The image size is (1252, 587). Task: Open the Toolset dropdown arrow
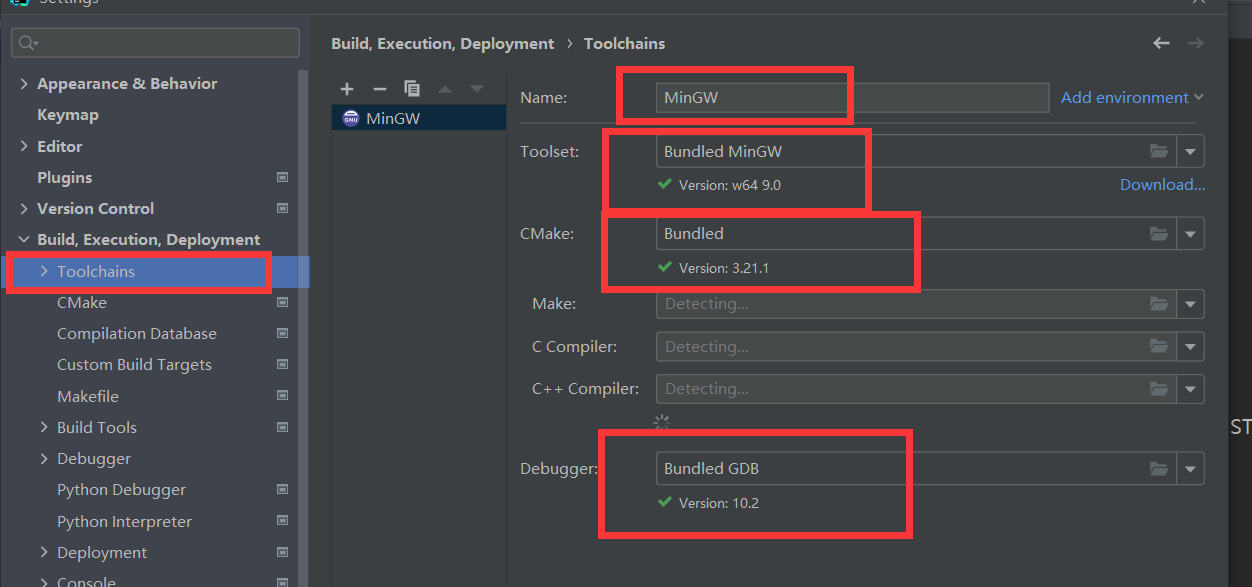pyautogui.click(x=1190, y=152)
